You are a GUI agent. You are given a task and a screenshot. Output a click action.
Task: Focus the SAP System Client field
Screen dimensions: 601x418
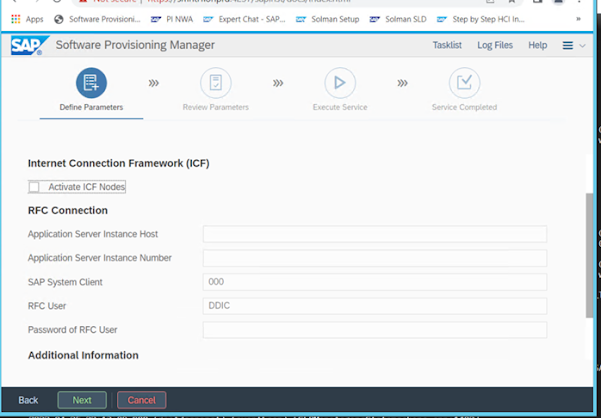(x=374, y=282)
